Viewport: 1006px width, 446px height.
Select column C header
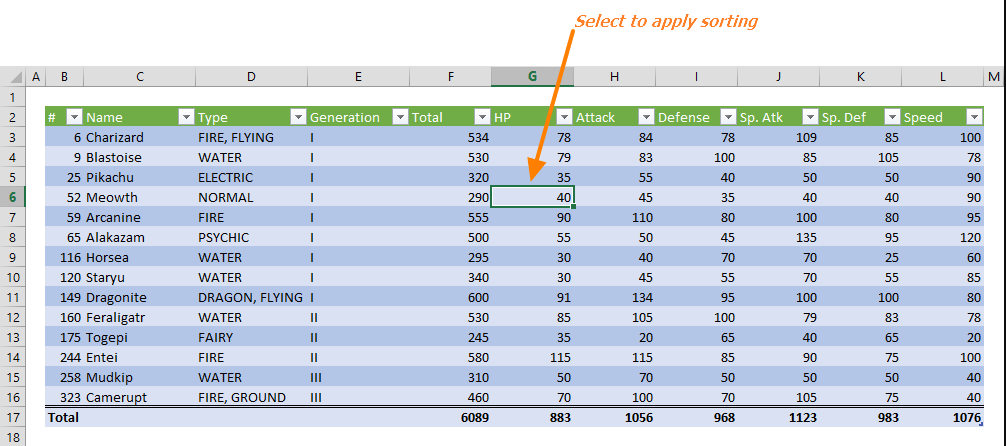(x=139, y=77)
